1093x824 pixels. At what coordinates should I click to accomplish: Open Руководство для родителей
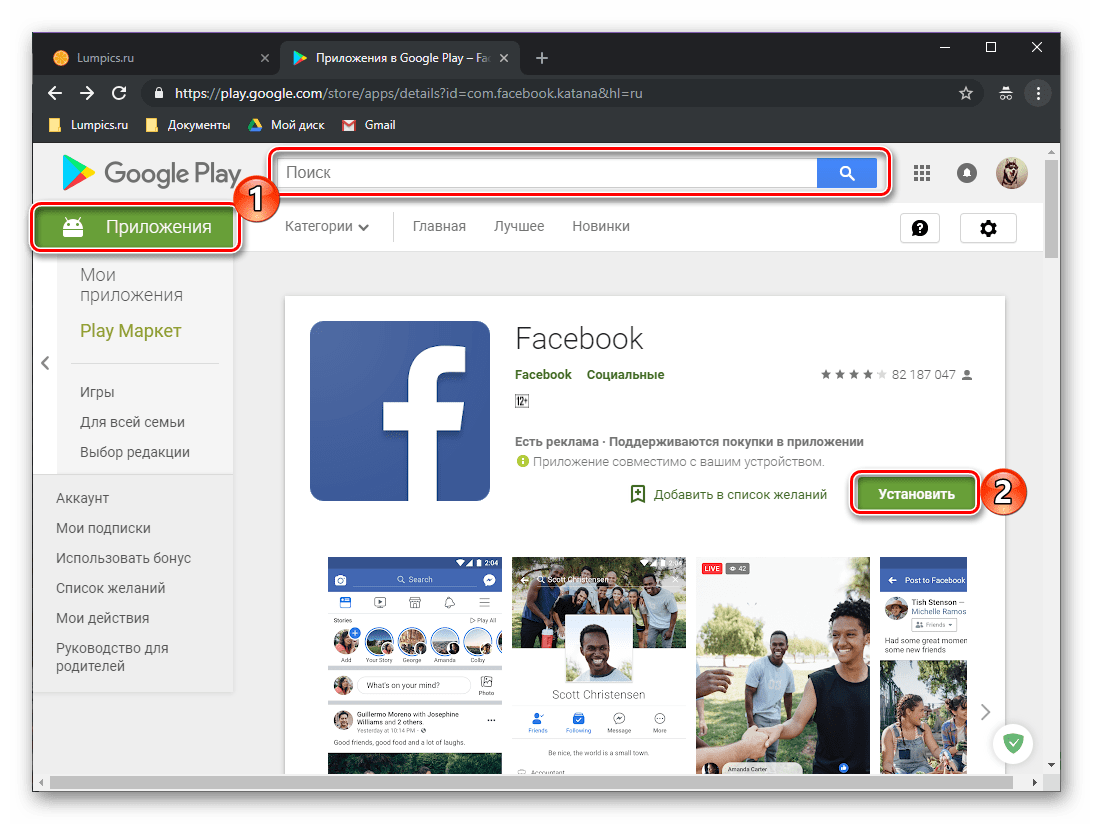coord(112,657)
